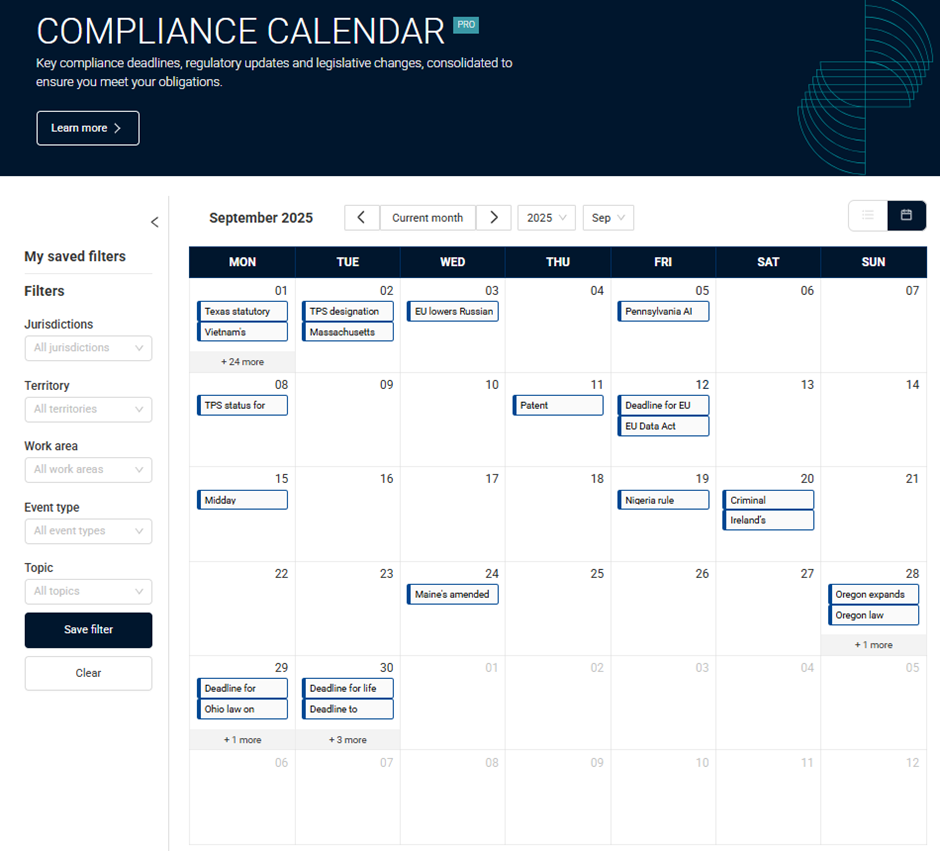Go to previous month using left arrow
940x851 pixels.
point(362,218)
